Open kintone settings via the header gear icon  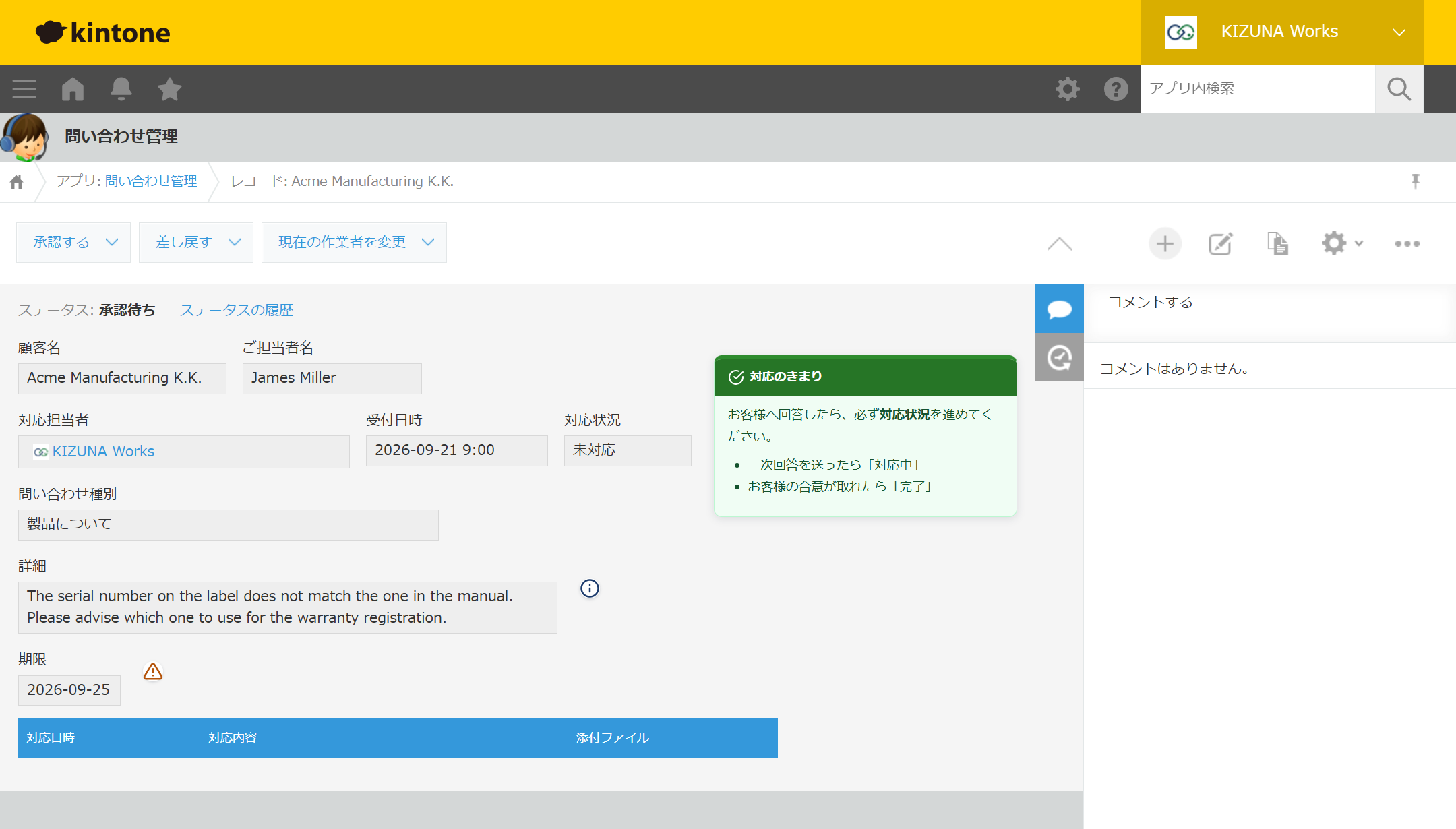coord(1068,89)
